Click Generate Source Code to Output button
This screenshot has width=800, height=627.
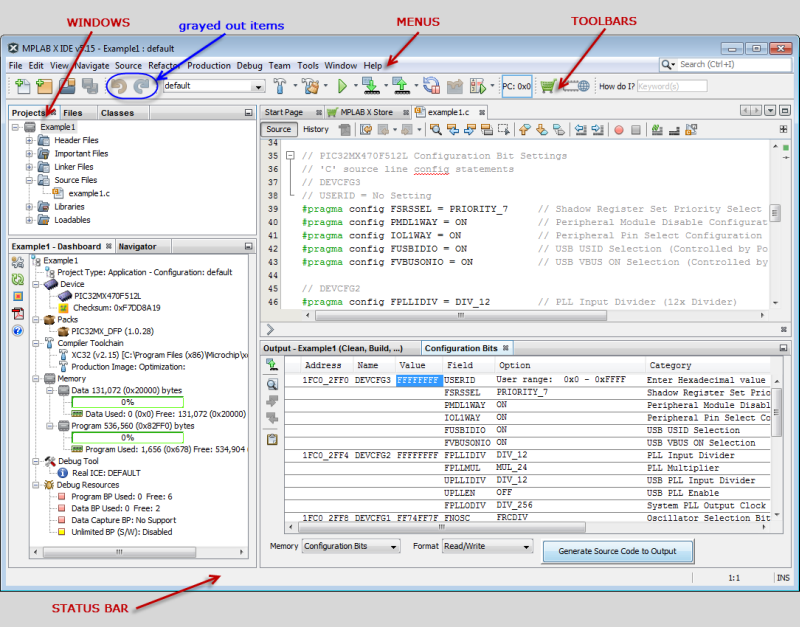point(617,550)
